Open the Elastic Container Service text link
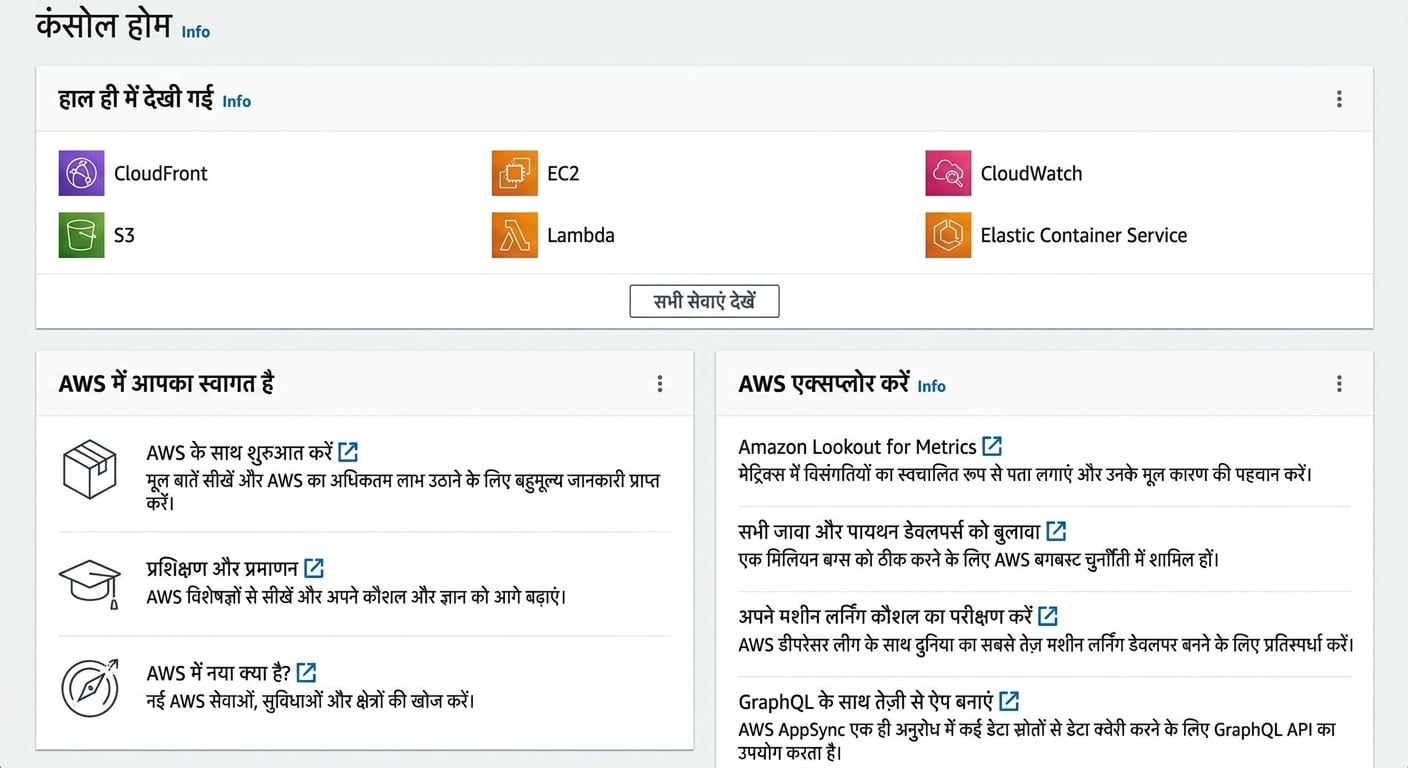This screenshot has height=768, width=1408. (1084, 235)
